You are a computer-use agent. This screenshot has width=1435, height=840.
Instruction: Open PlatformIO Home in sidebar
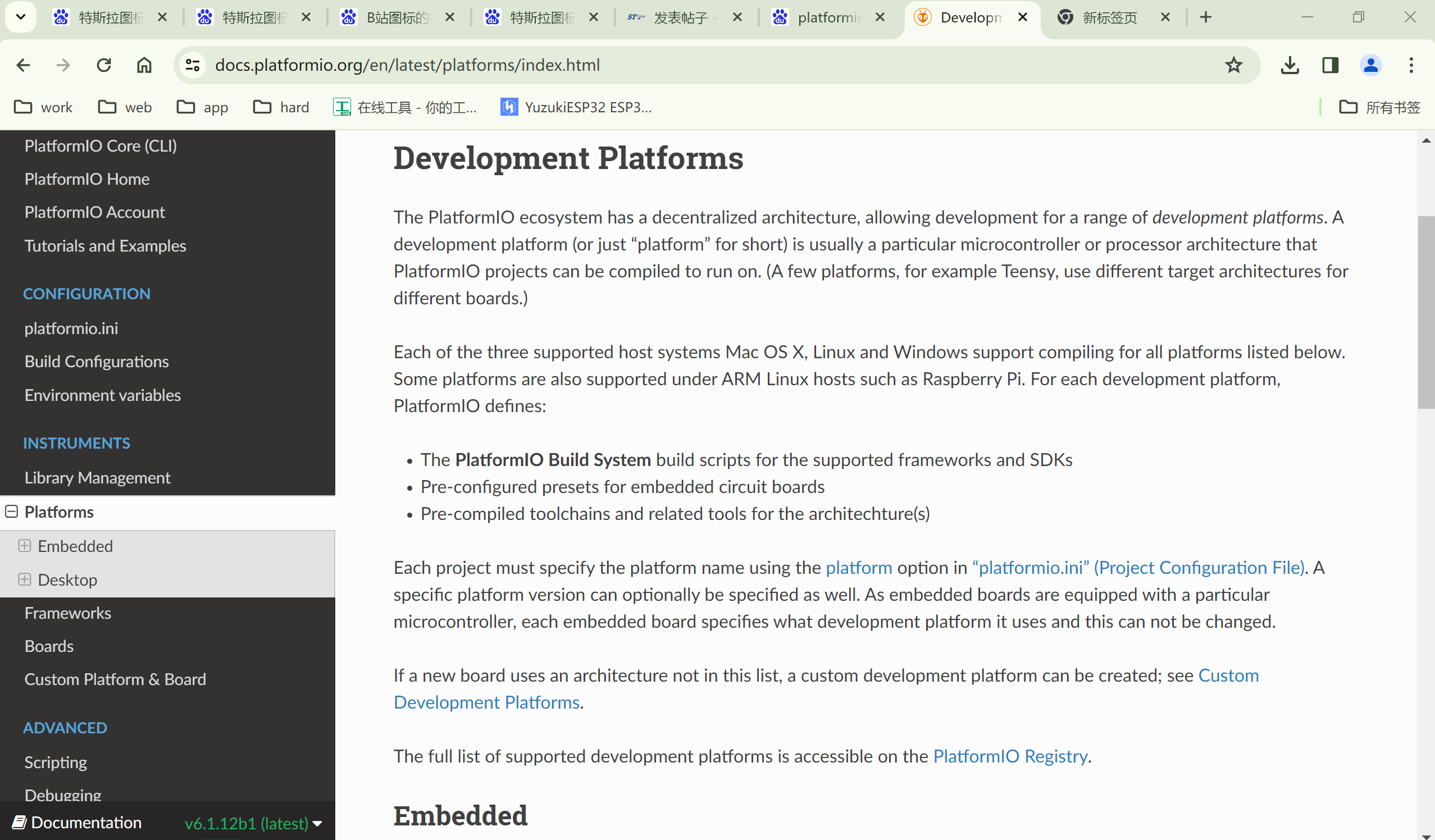[x=87, y=179]
